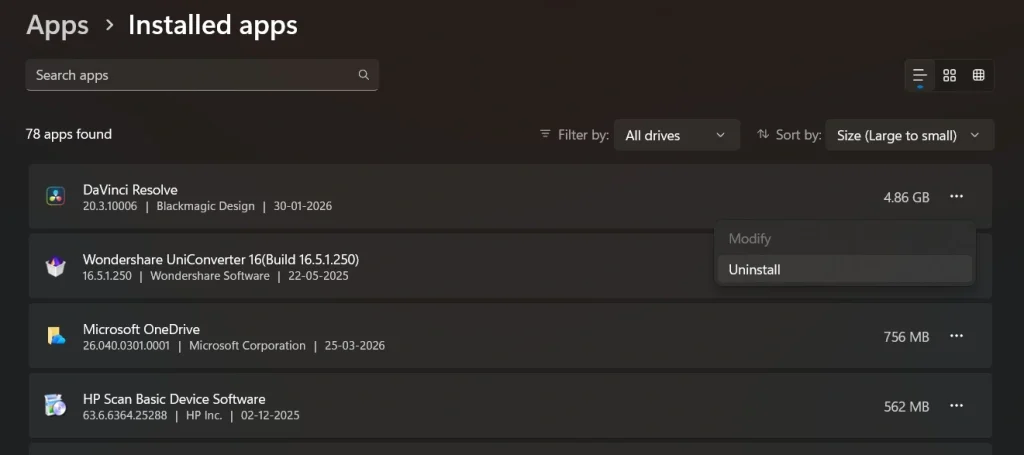The width and height of the screenshot is (1024, 455).
Task: Select the Microsoft OneDrive app name
Action: tap(141, 329)
